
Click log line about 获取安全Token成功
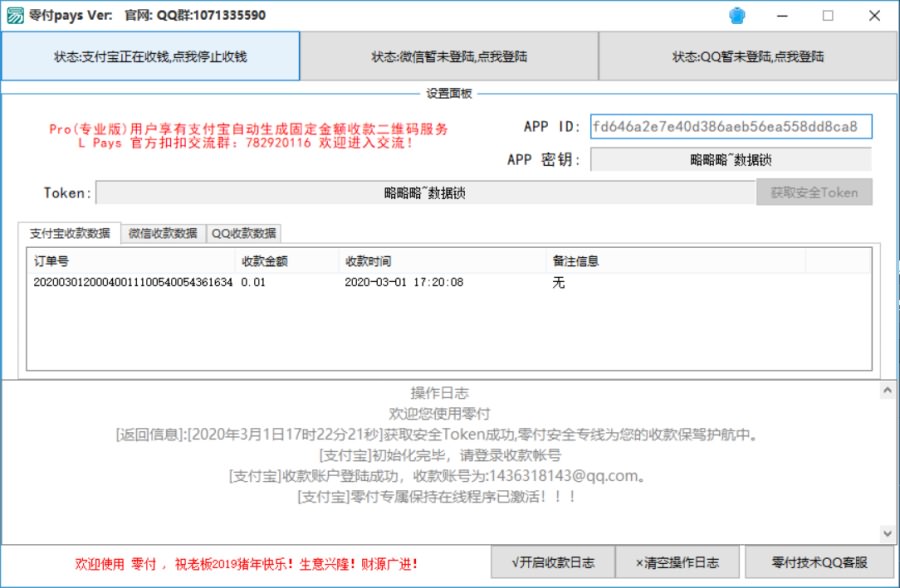point(436,435)
